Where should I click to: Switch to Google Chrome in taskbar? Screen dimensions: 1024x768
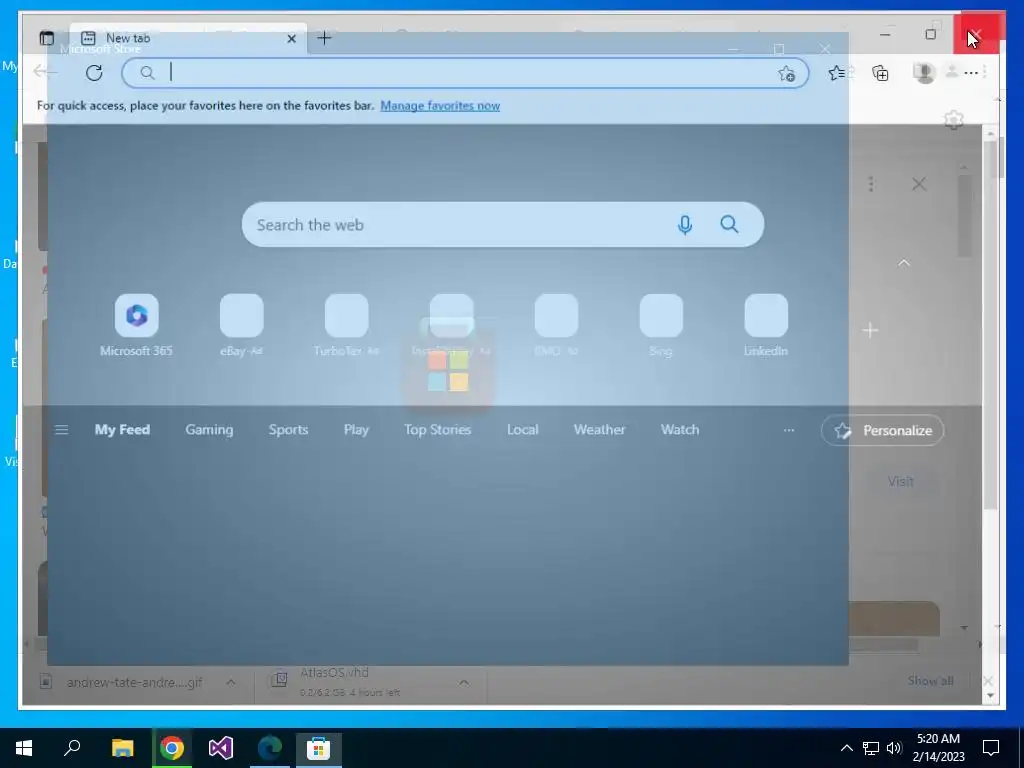(x=172, y=748)
